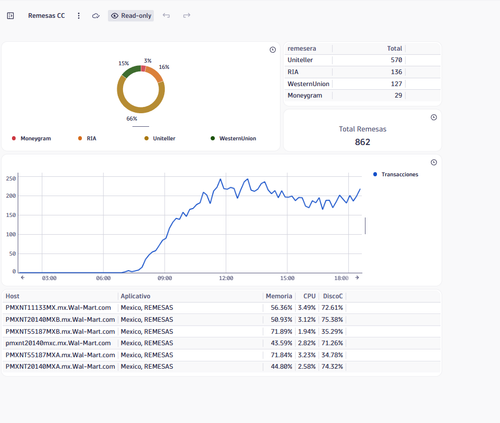
Task: Click the cloud sync status icon
Action: [x=96, y=16]
